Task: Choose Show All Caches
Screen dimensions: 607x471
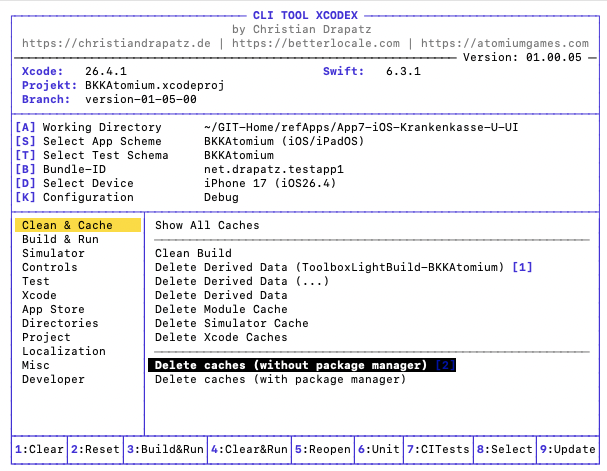Action: (x=207, y=225)
